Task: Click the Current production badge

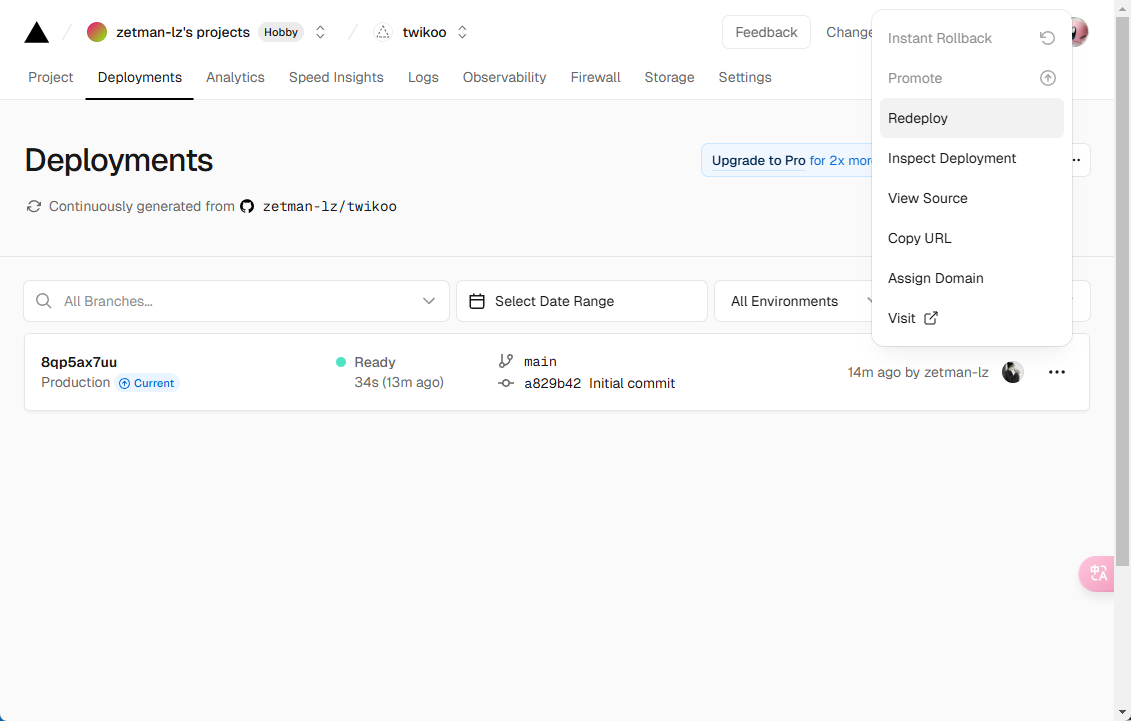Action: (147, 383)
